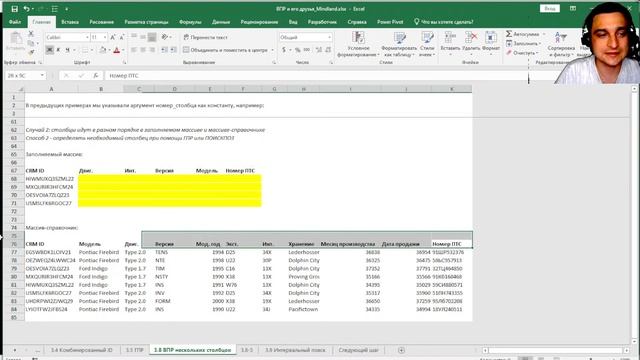This screenshot has width=640, height=360.
Task: Click the fill color bucket swatch
Action: point(102,50)
